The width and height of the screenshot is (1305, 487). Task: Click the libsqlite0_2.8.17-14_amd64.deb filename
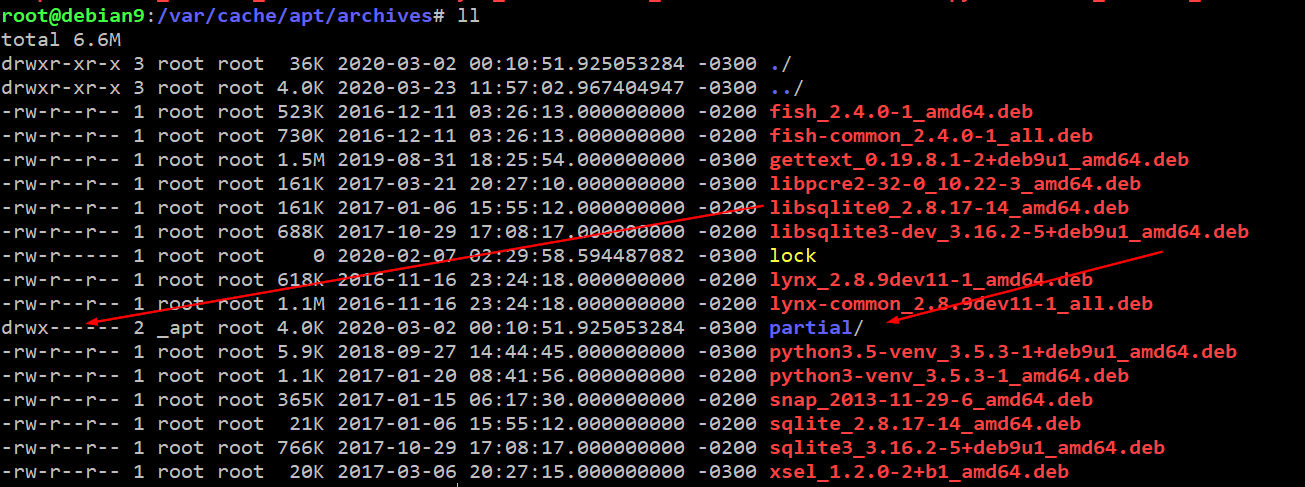point(949,208)
